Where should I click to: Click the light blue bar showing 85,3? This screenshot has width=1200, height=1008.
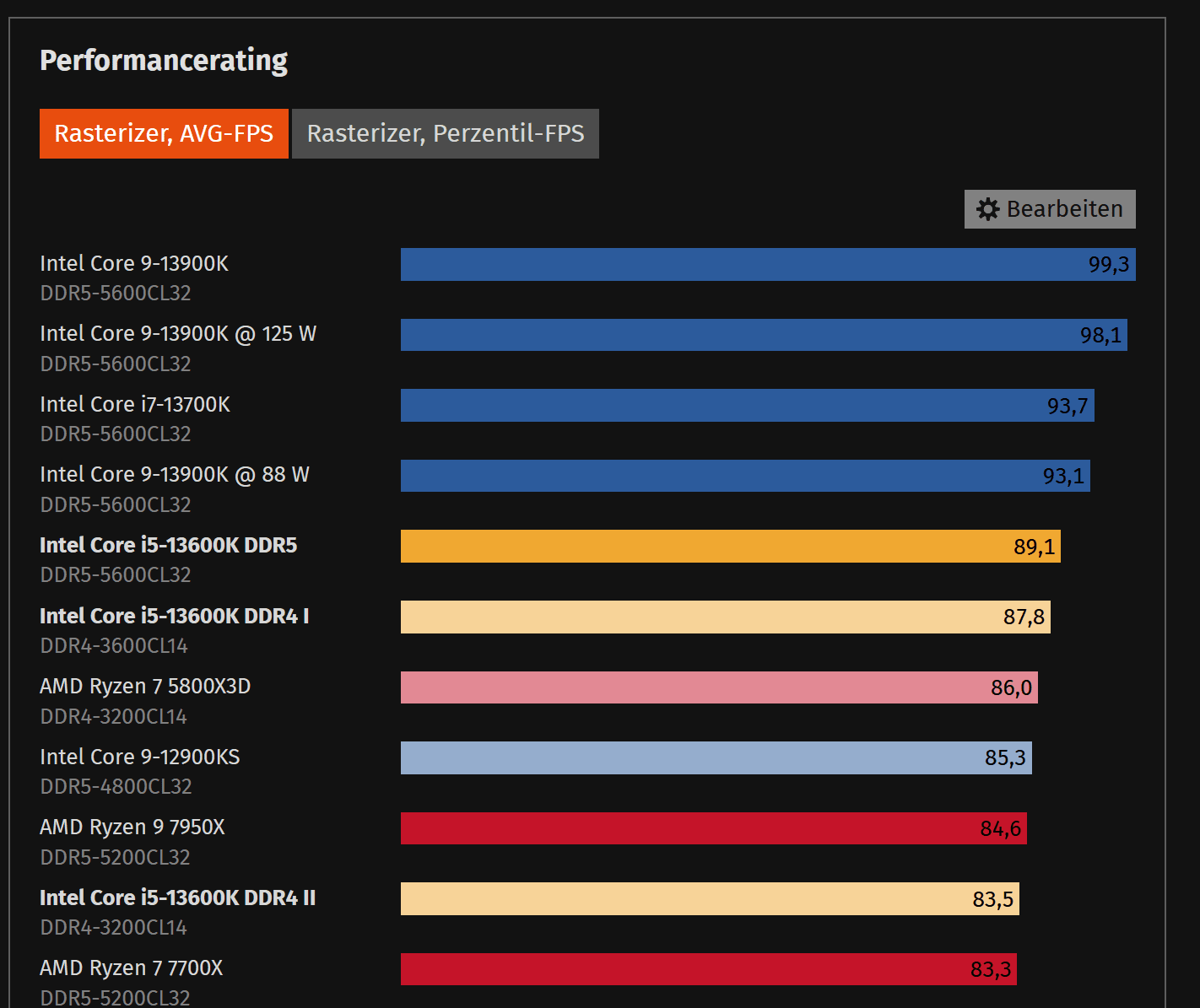click(716, 757)
